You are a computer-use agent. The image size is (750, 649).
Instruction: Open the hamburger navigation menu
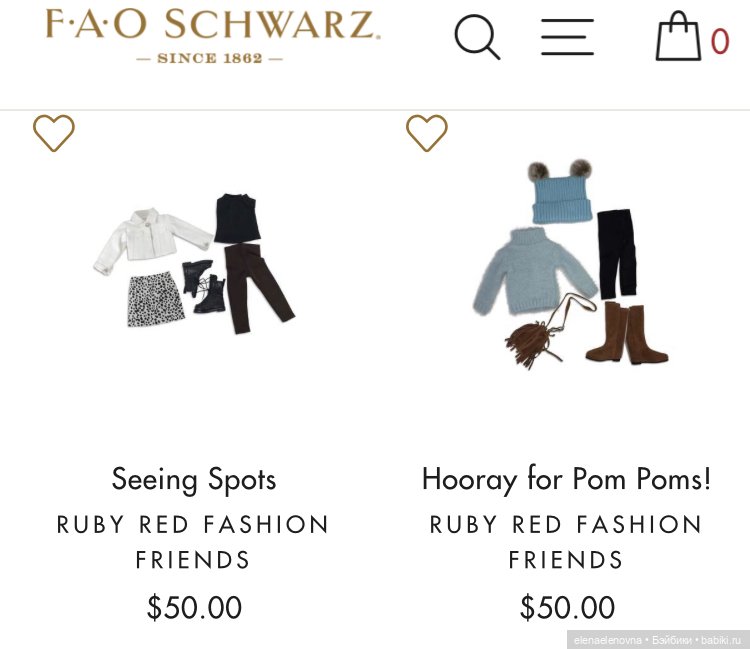tap(567, 37)
